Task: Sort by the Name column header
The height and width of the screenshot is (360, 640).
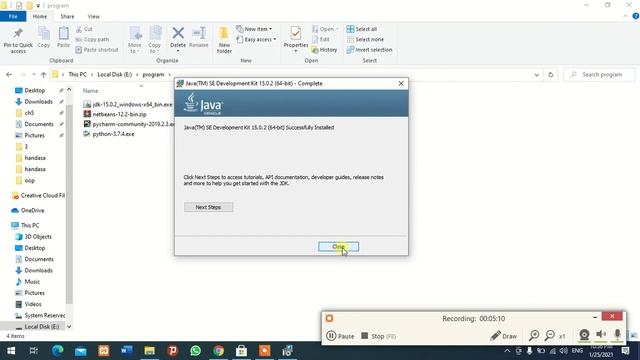Action: click(x=91, y=91)
